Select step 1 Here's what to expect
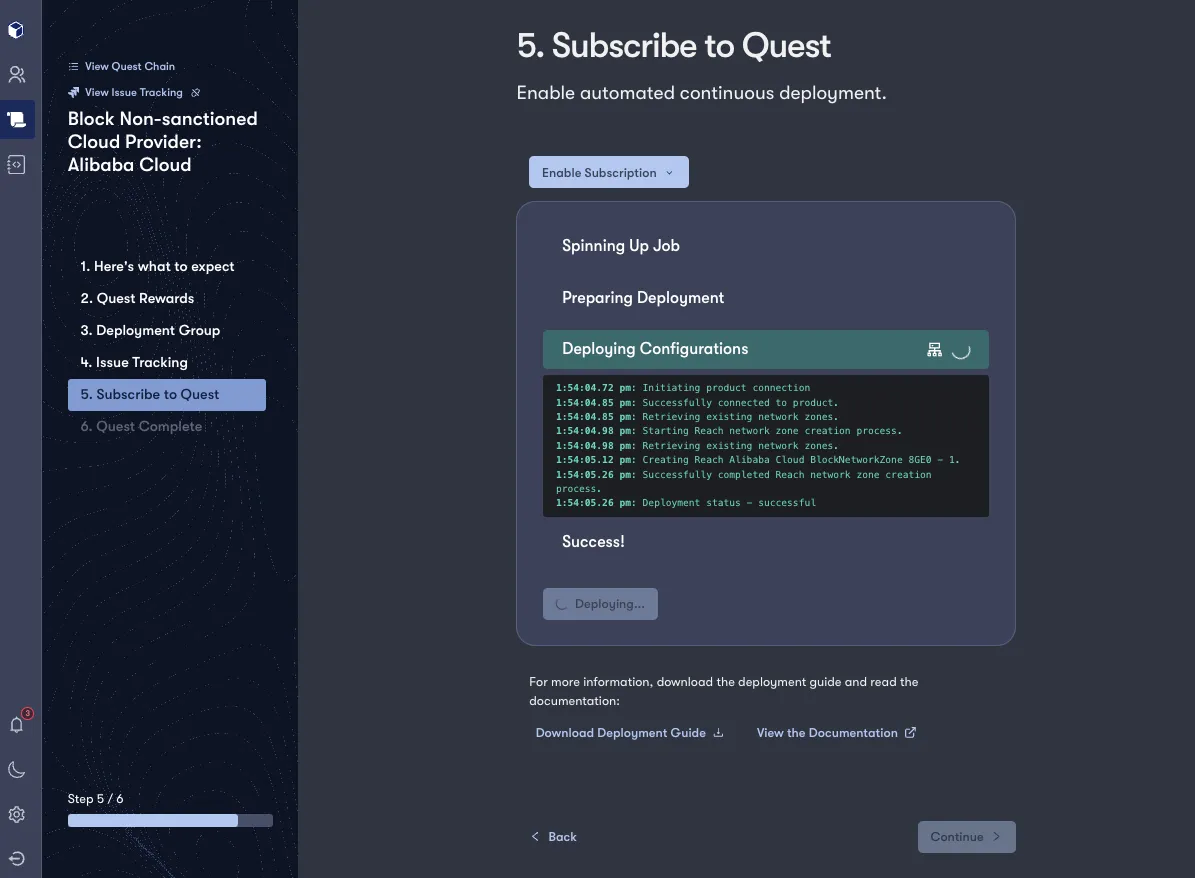 pyautogui.click(x=157, y=266)
